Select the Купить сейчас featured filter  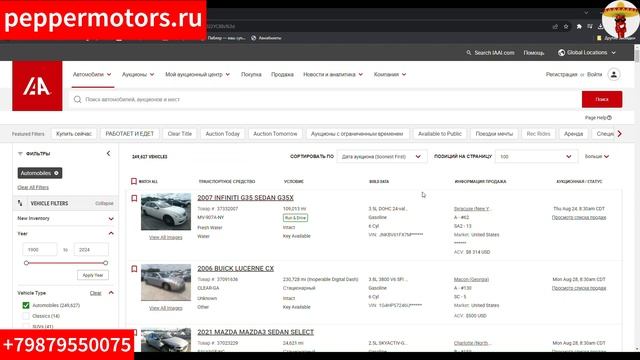[74, 134]
